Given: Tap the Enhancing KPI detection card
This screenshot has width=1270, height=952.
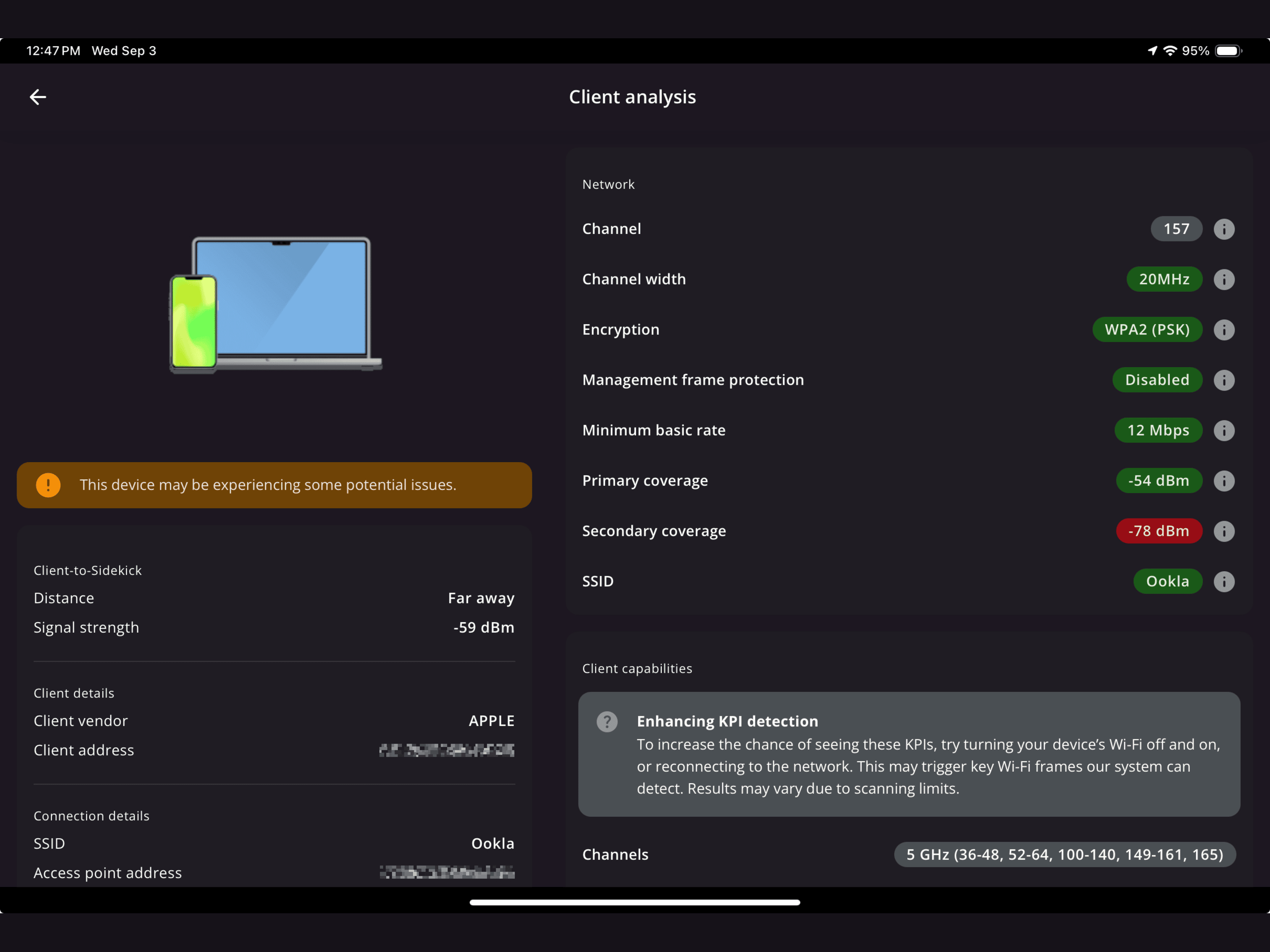Looking at the screenshot, I should point(909,754).
